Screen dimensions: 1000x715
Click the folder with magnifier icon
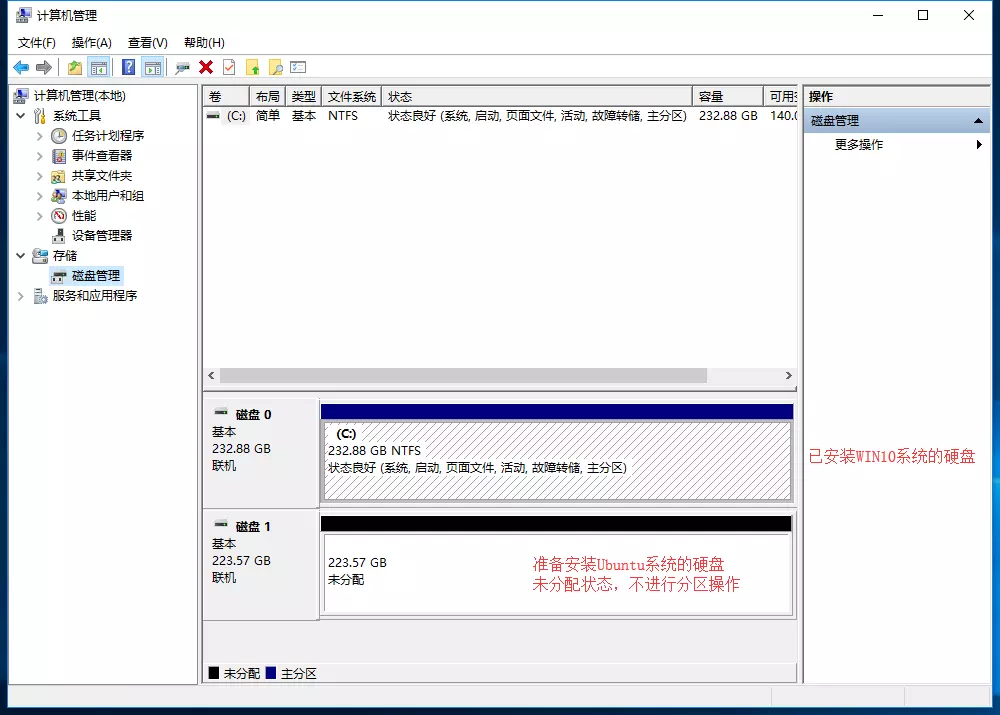(x=276, y=68)
